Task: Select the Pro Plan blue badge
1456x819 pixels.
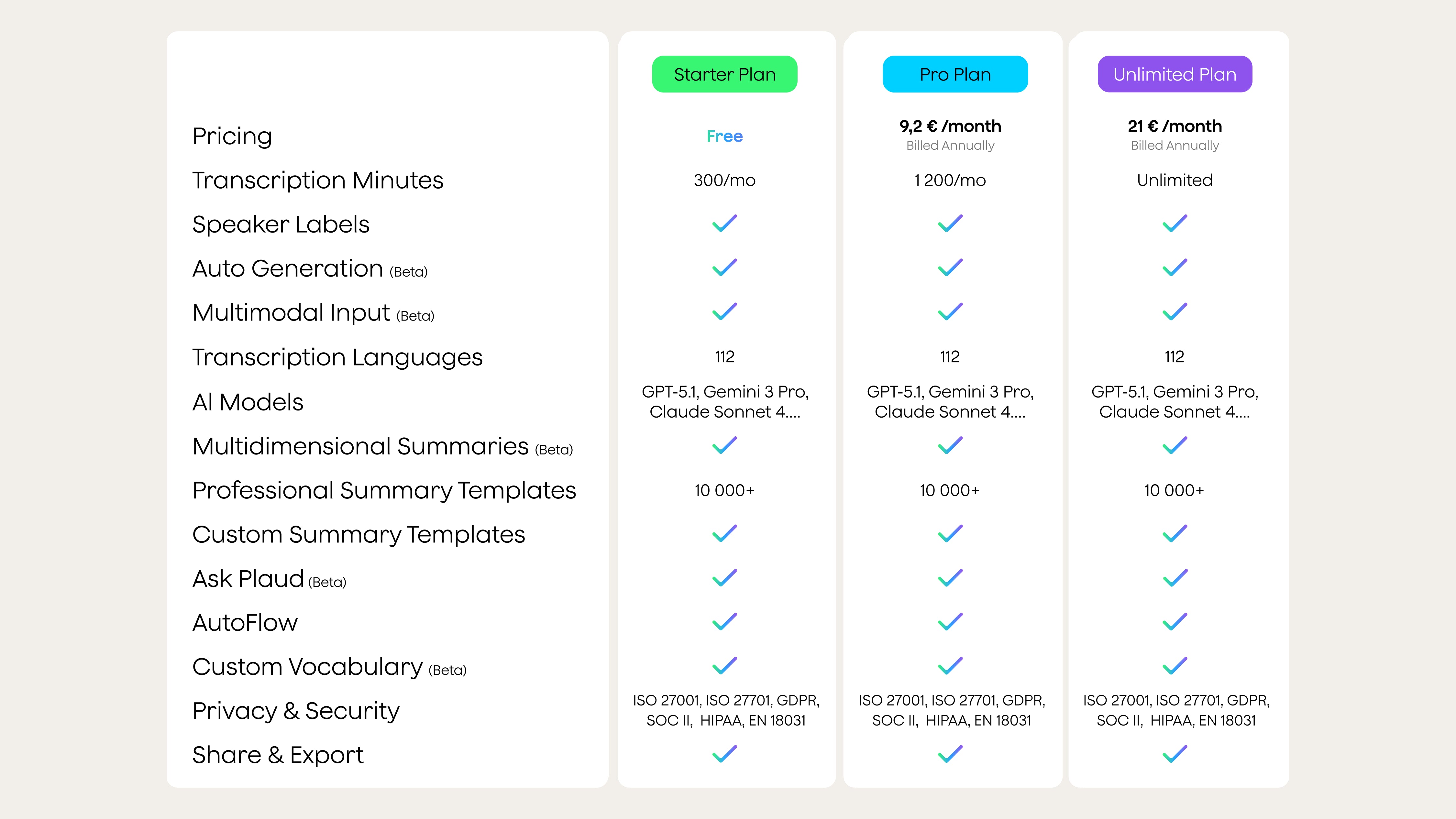Action: coord(955,74)
